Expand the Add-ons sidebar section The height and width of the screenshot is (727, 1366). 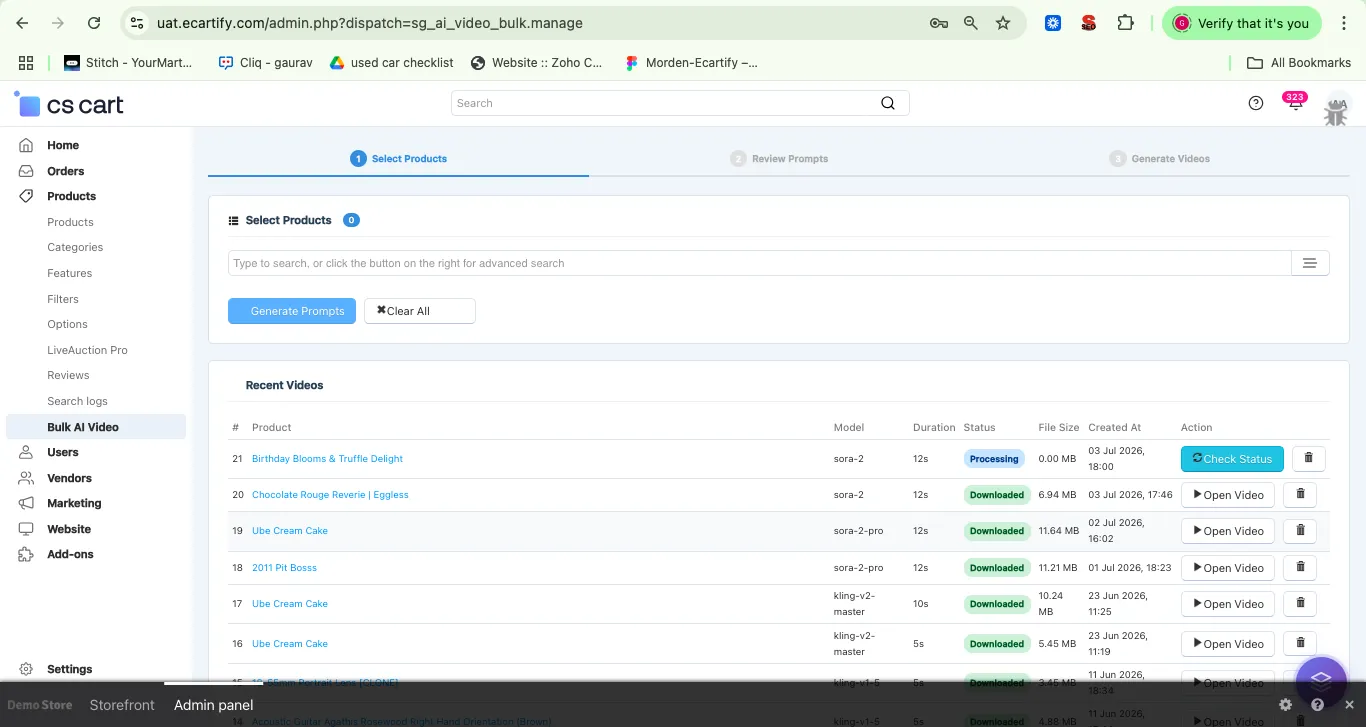[70, 554]
